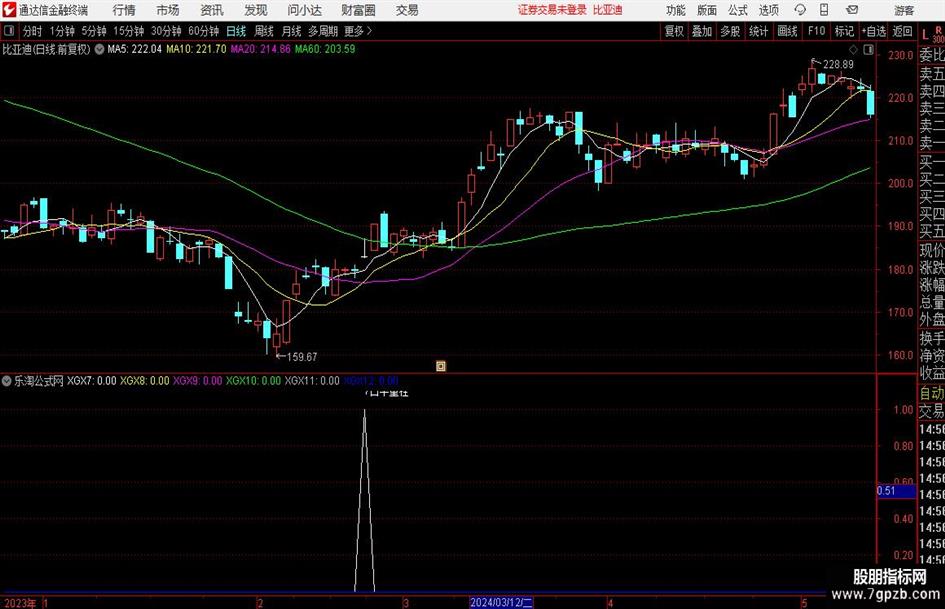The image size is (945, 609).
Task: Open the 资讯 menu
Action: tap(212, 10)
